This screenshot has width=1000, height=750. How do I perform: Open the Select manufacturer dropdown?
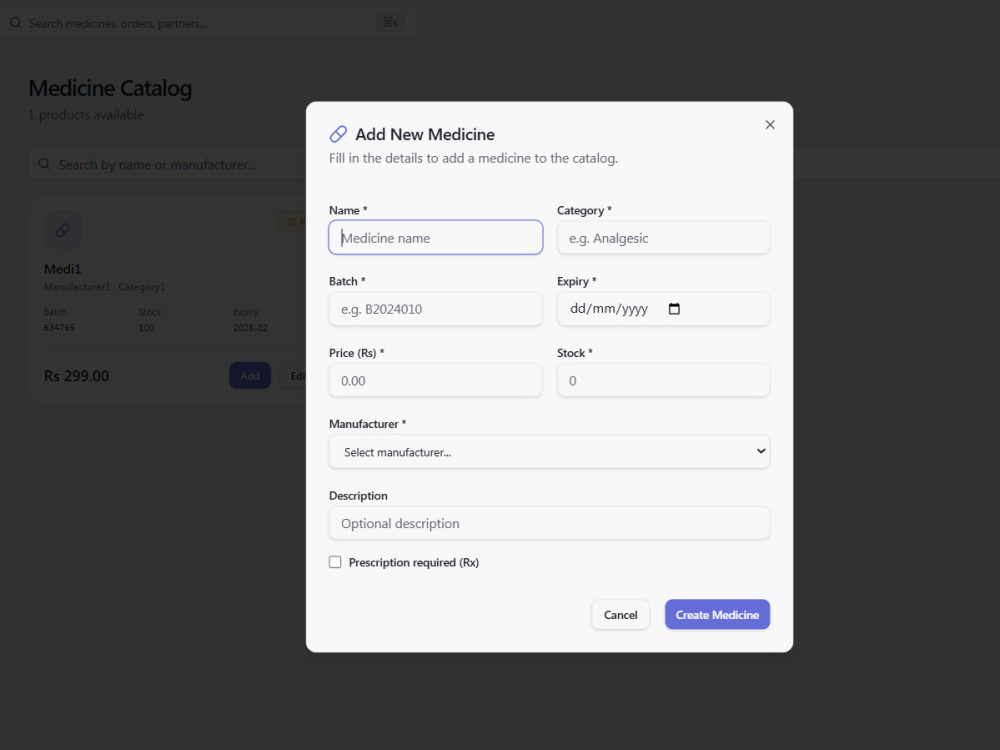pyautogui.click(x=549, y=452)
